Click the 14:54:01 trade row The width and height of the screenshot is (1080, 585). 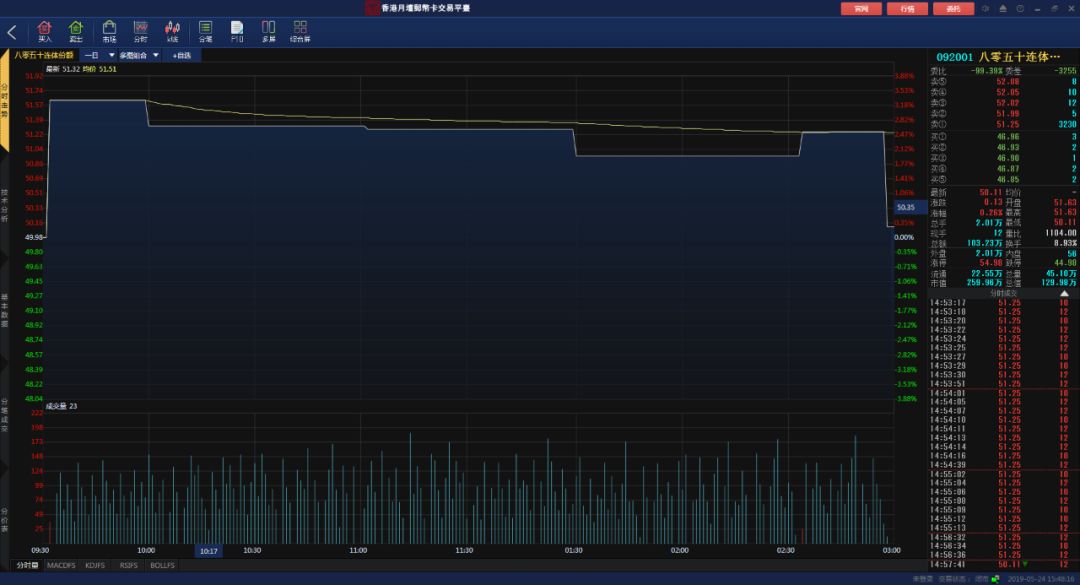[1003, 393]
